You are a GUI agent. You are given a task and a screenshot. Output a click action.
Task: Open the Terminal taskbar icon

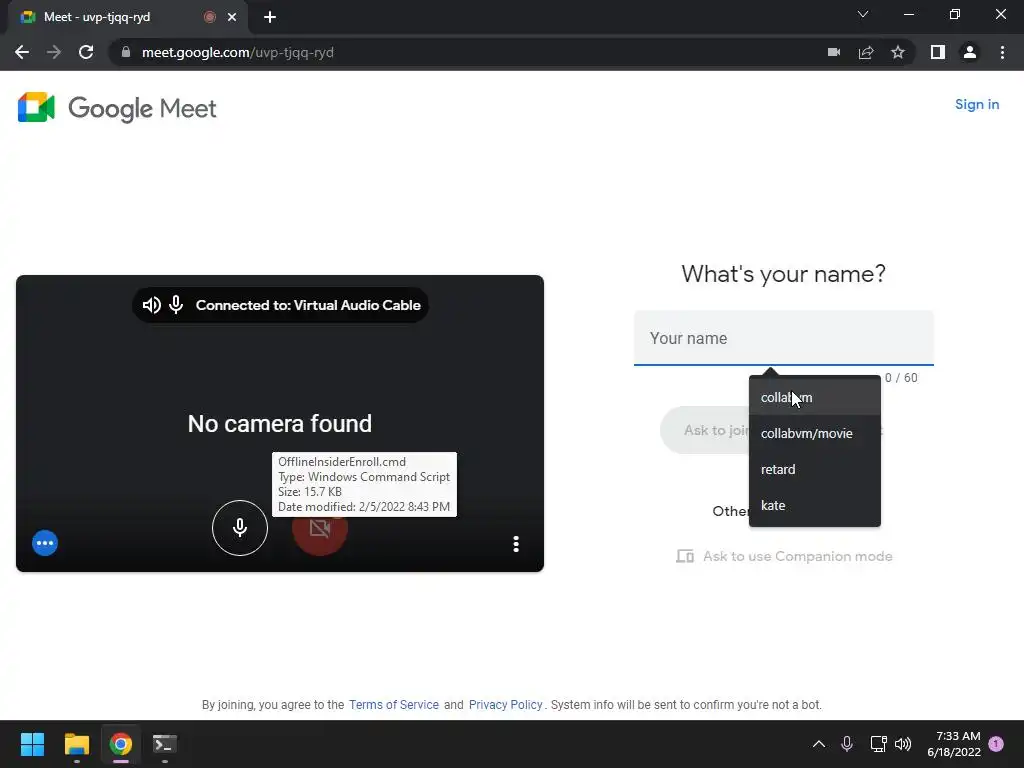click(x=165, y=744)
